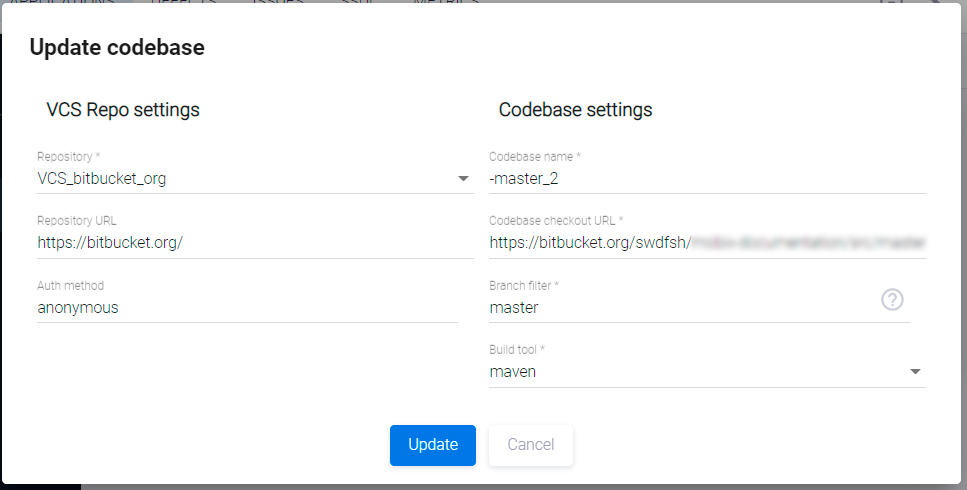Click the Codebase settings heading
This screenshot has width=967, height=490.
point(575,110)
